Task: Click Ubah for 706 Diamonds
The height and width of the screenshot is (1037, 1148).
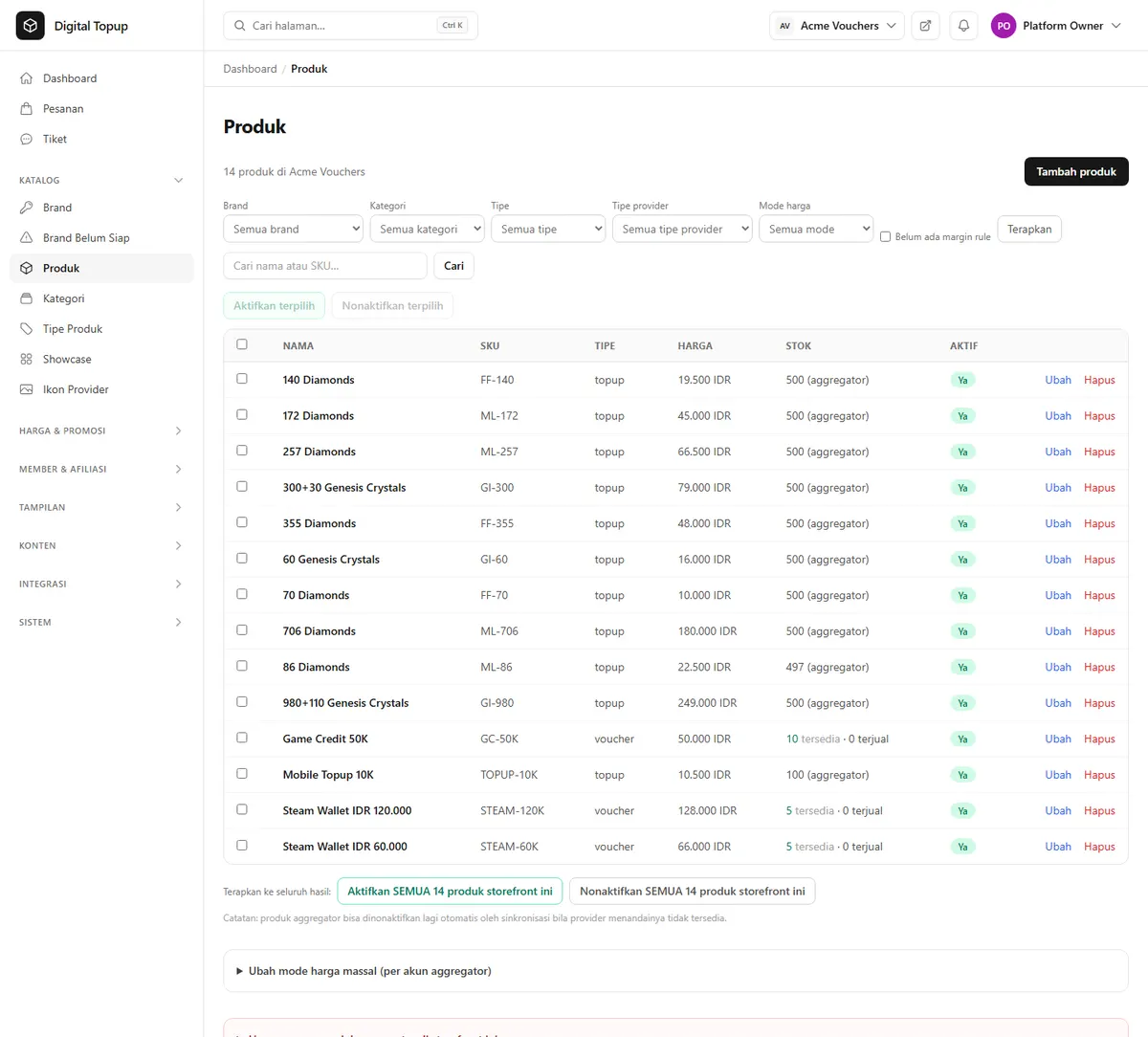Action: click(1058, 631)
